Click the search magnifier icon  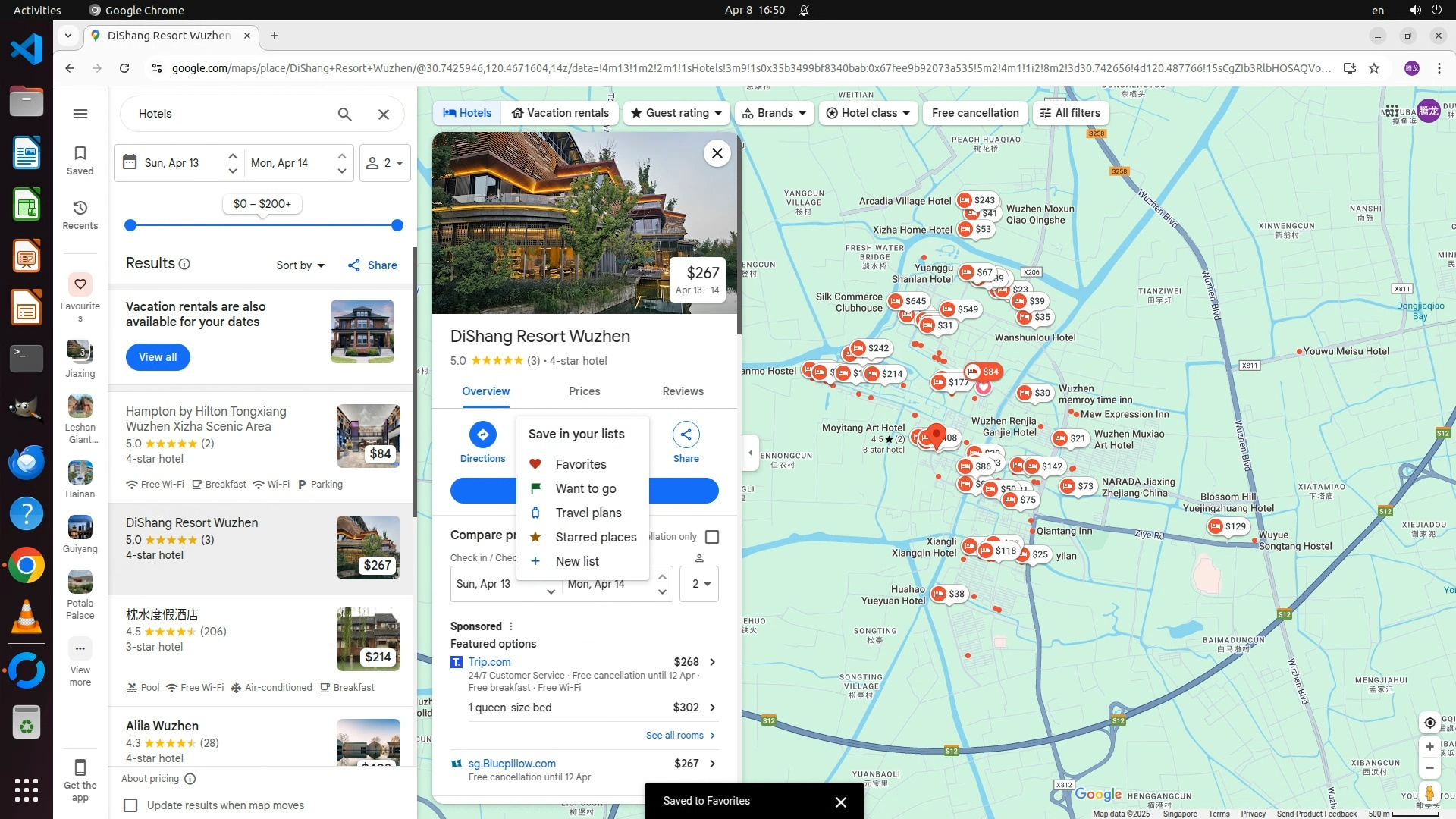pos(344,114)
